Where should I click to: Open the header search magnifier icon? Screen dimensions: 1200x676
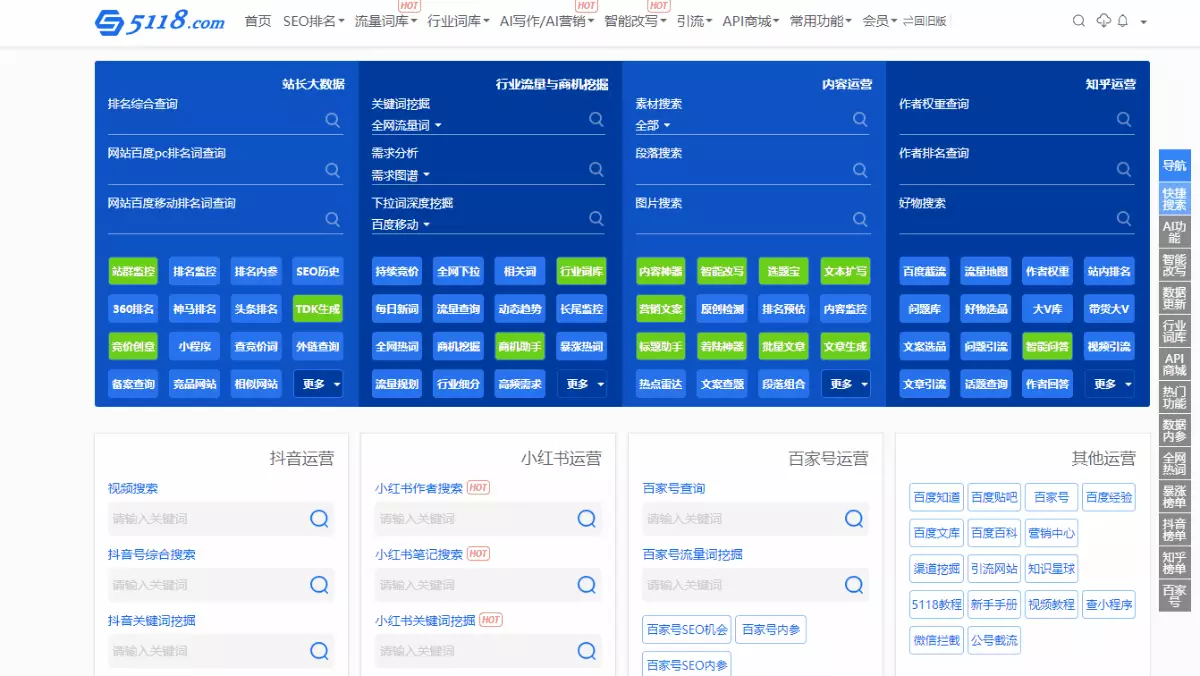[x=1079, y=21]
